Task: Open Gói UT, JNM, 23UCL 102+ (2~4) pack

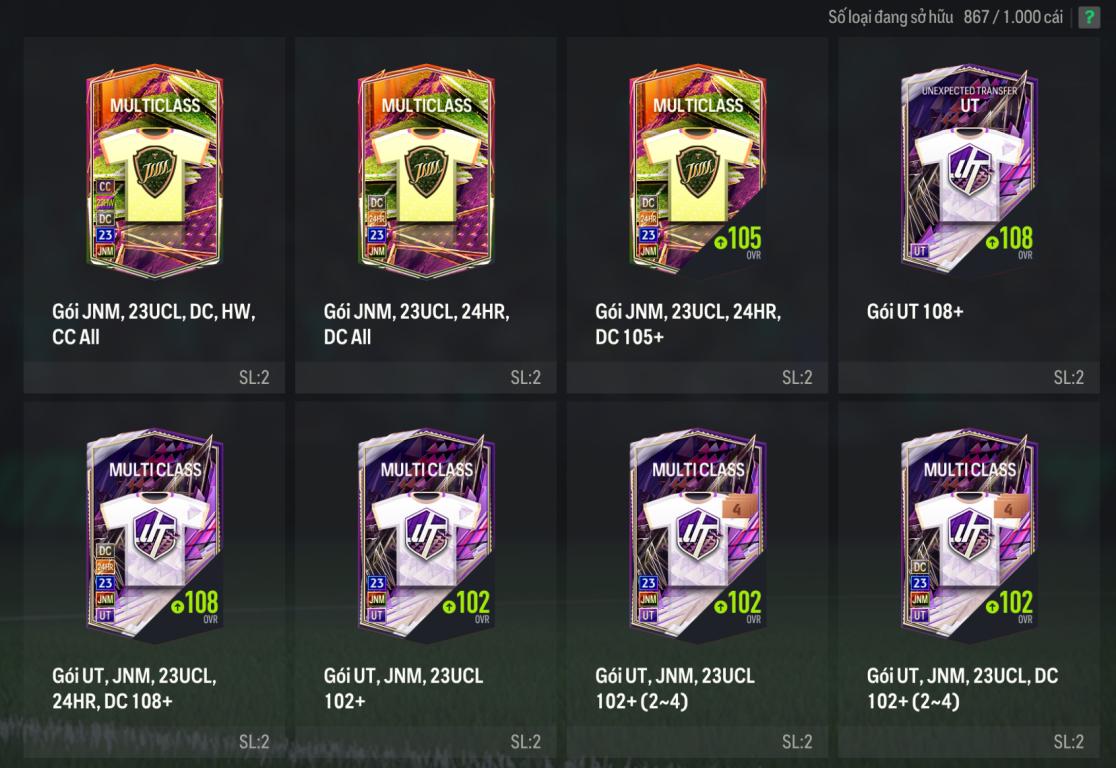Action: 698,579
